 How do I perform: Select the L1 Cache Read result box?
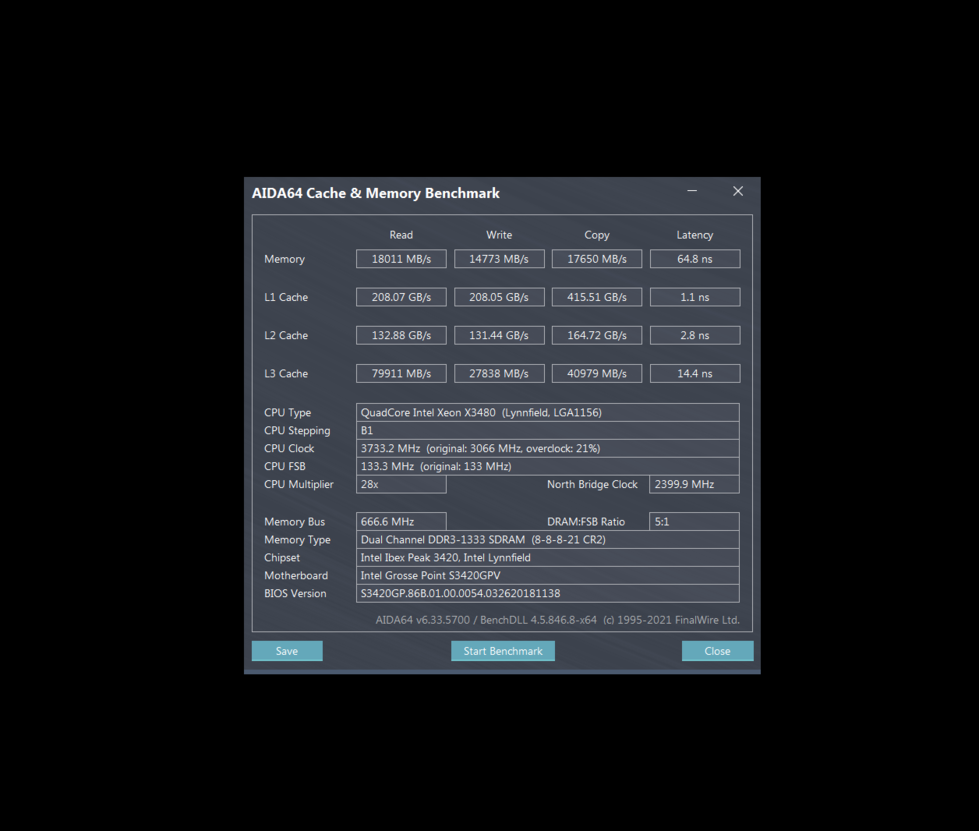(401, 297)
